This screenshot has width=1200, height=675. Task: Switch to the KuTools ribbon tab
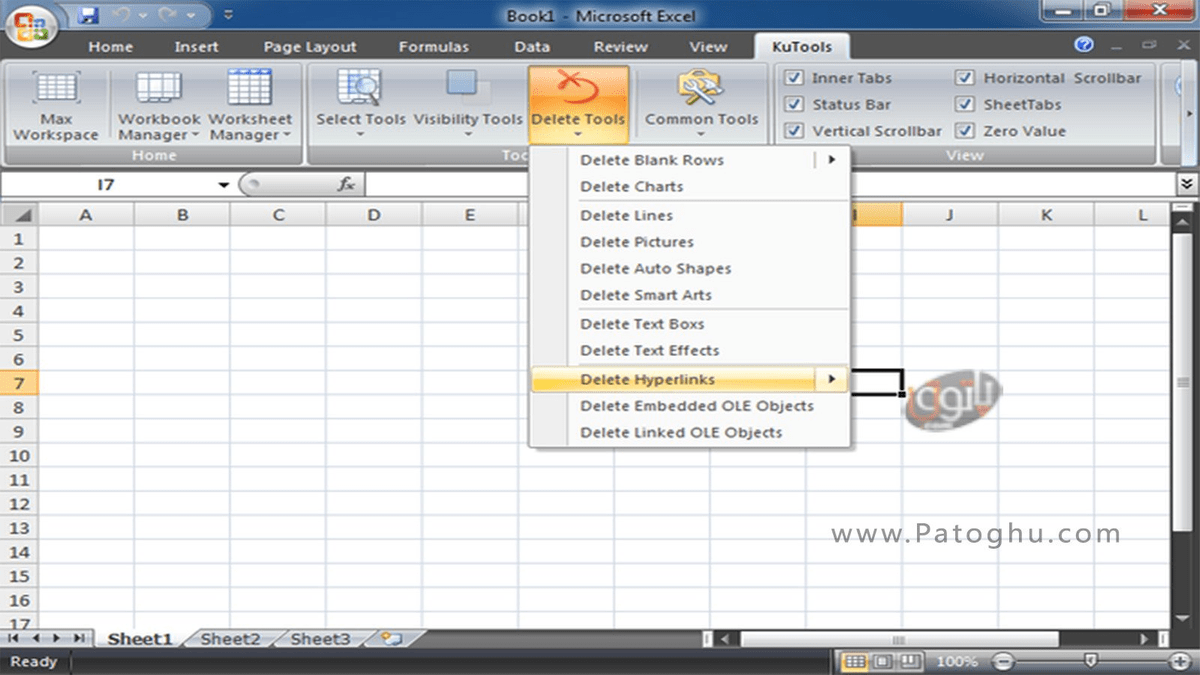tap(802, 46)
